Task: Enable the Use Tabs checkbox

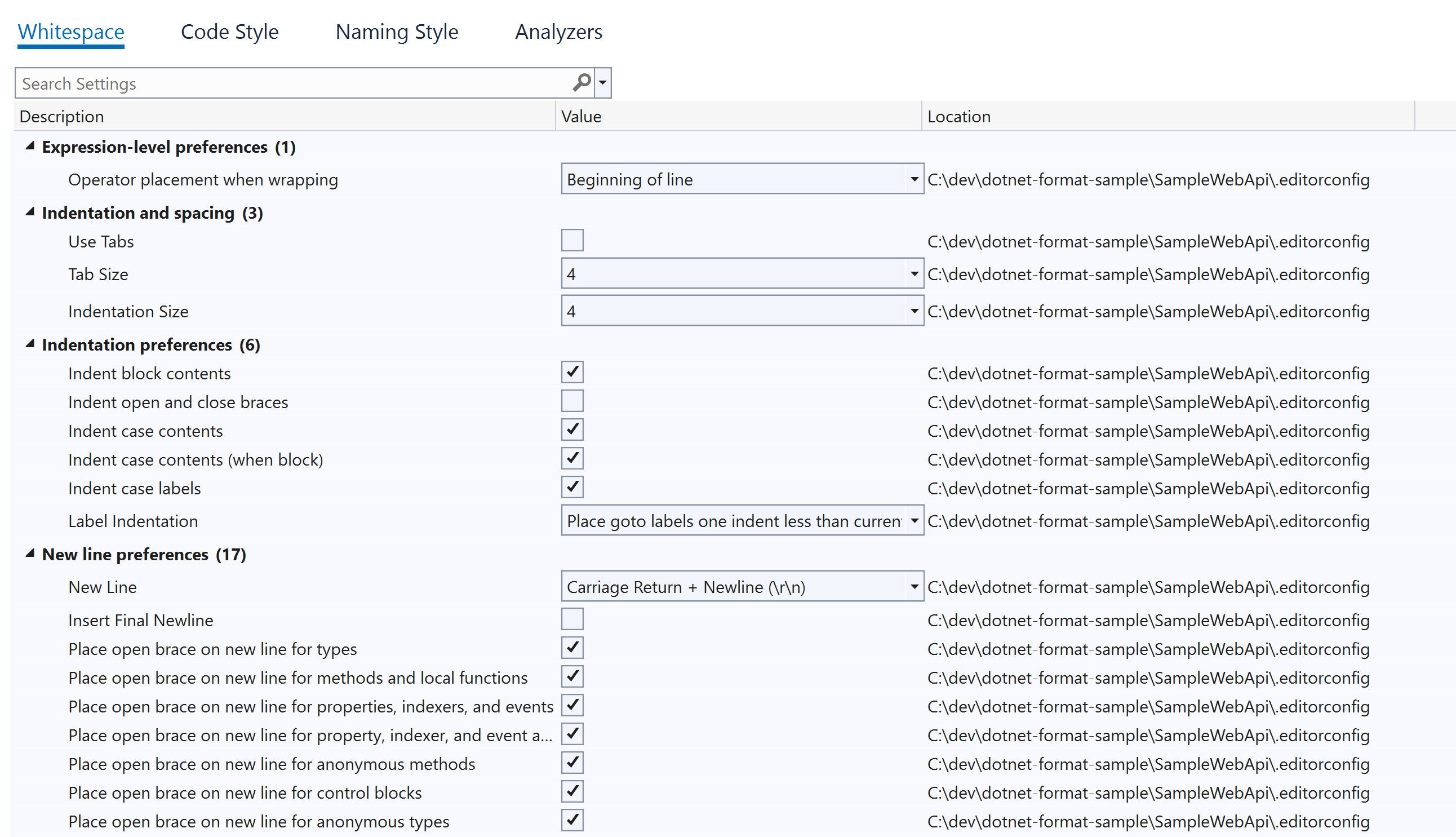Action: click(x=572, y=240)
